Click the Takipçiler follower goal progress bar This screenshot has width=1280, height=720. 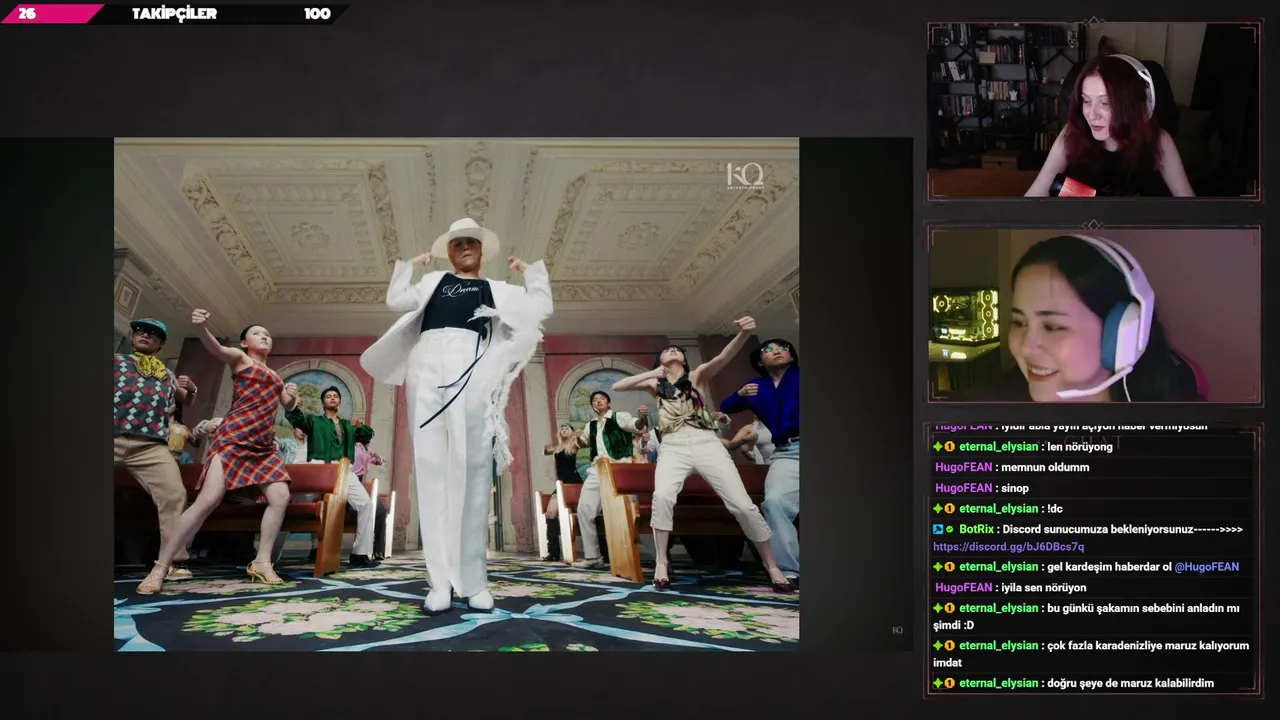tap(175, 13)
